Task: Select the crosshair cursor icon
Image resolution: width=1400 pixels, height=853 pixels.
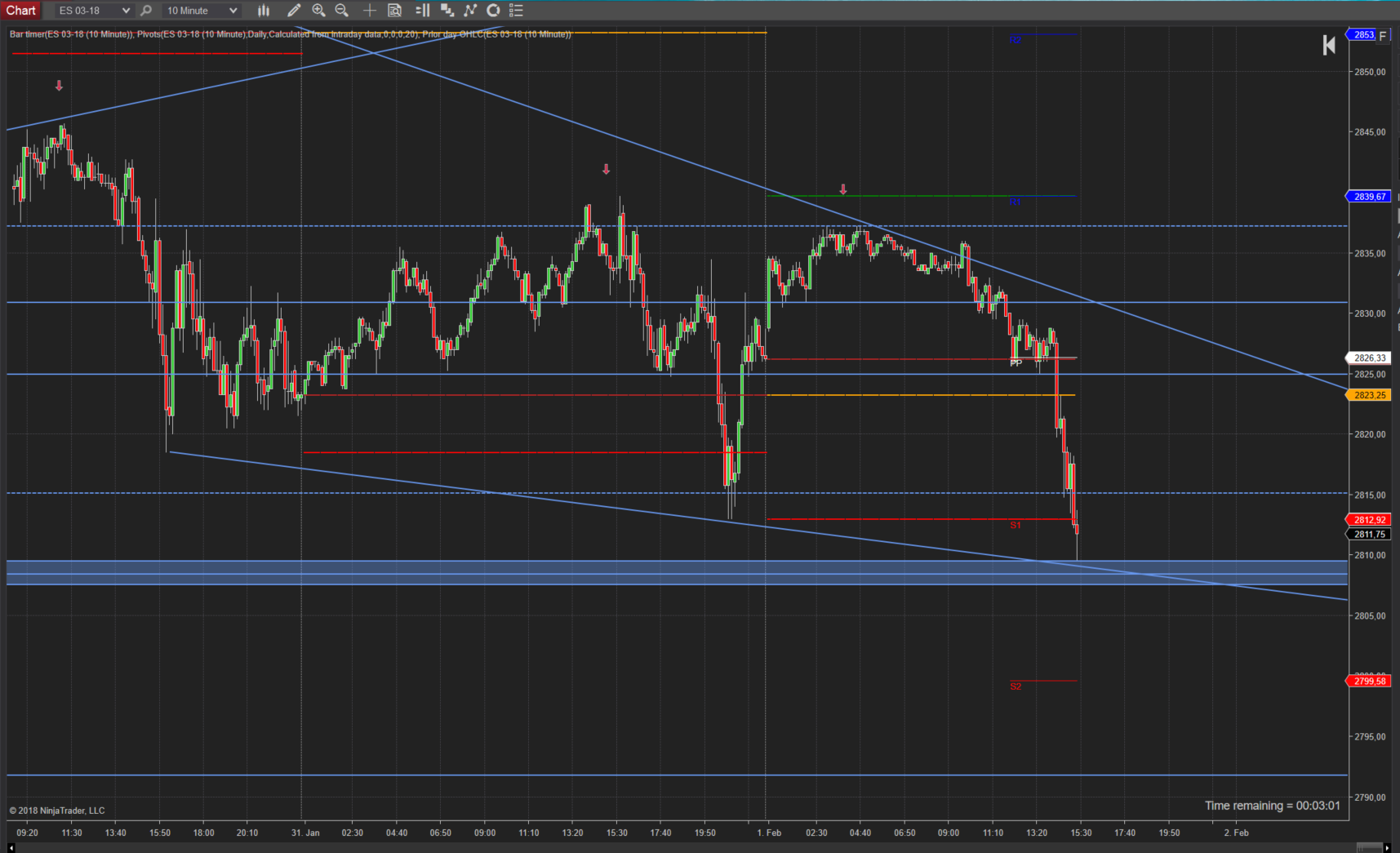Action: pyautogui.click(x=370, y=11)
